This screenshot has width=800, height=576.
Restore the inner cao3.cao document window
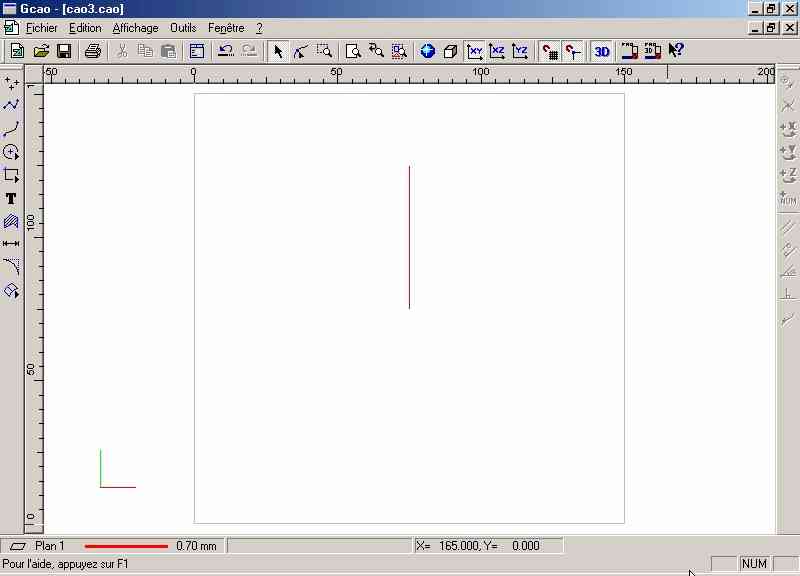coord(771,28)
